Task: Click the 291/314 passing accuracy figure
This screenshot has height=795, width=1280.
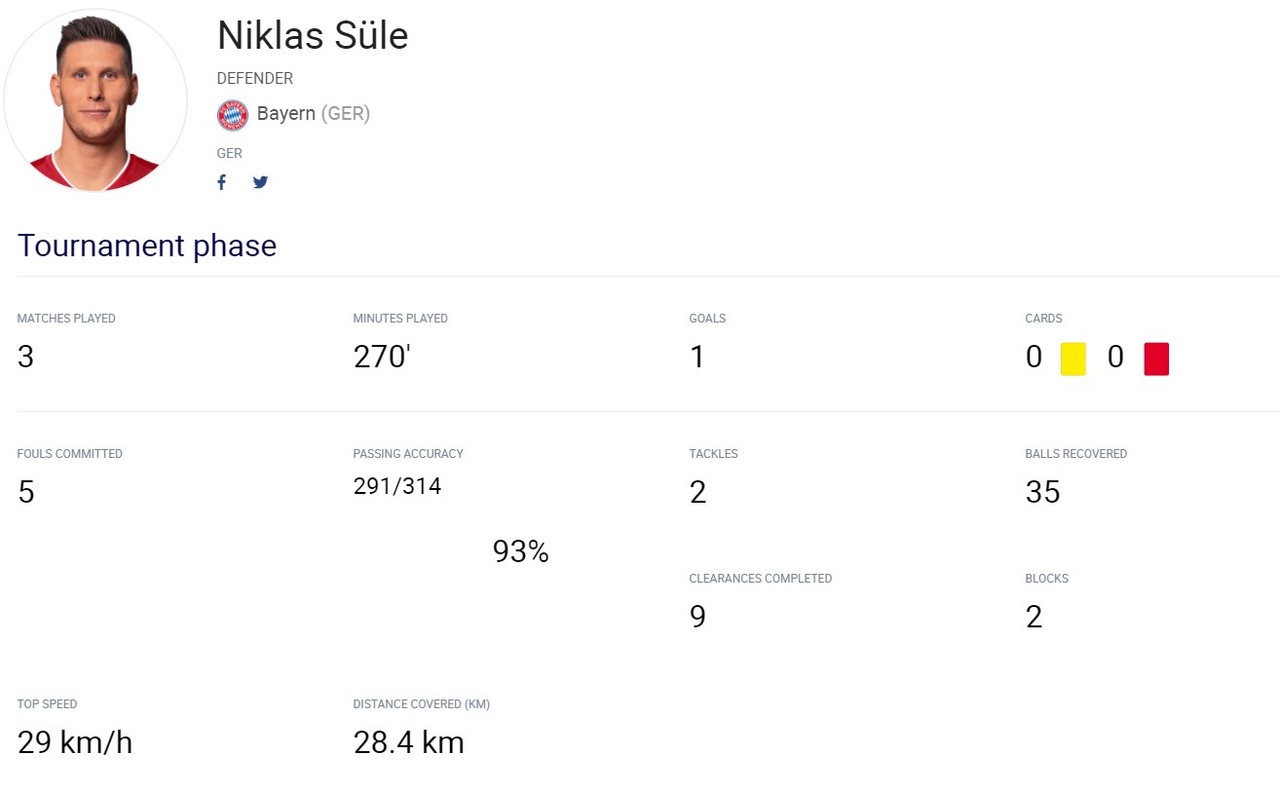Action: pos(397,487)
